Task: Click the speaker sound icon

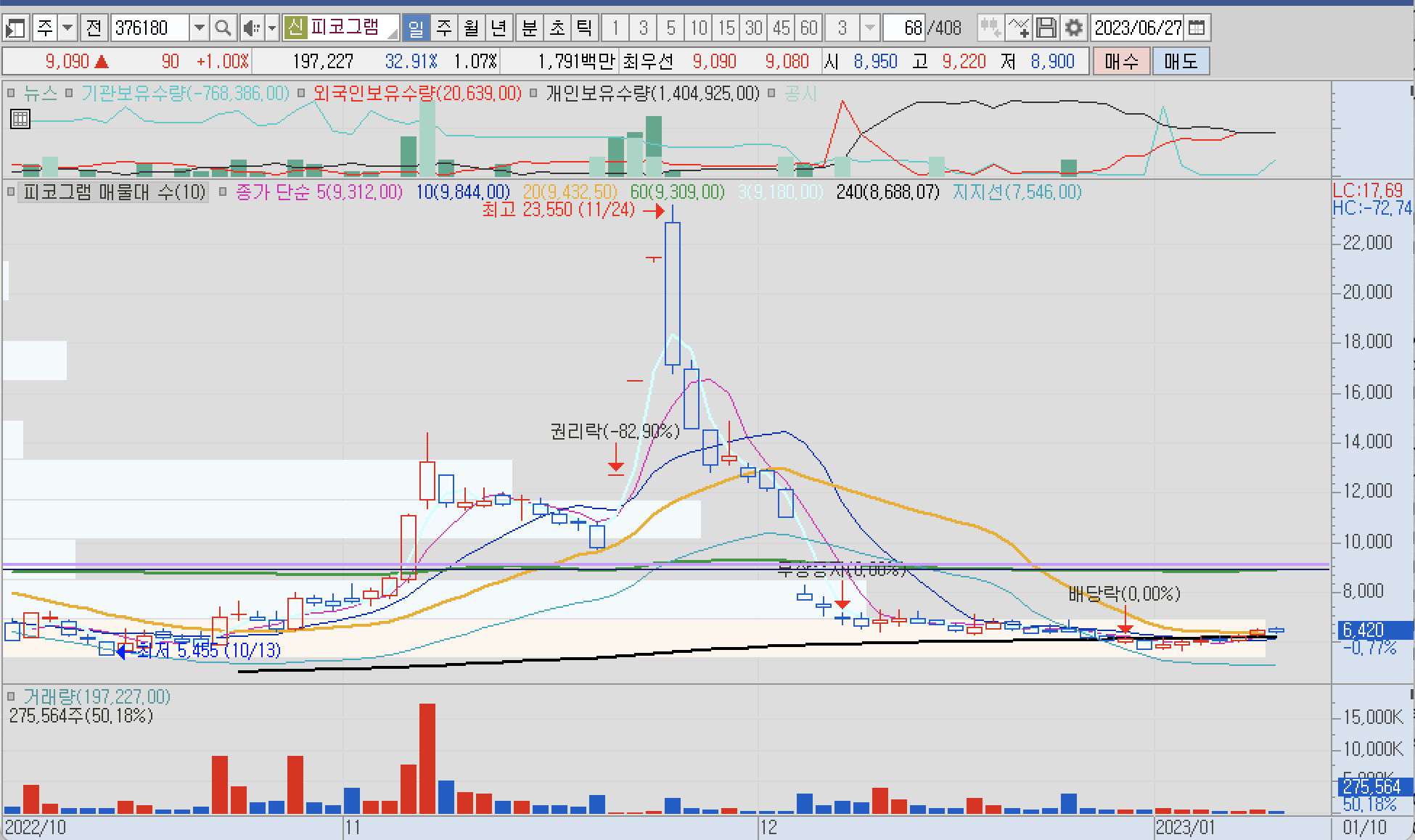Action: tap(251, 28)
